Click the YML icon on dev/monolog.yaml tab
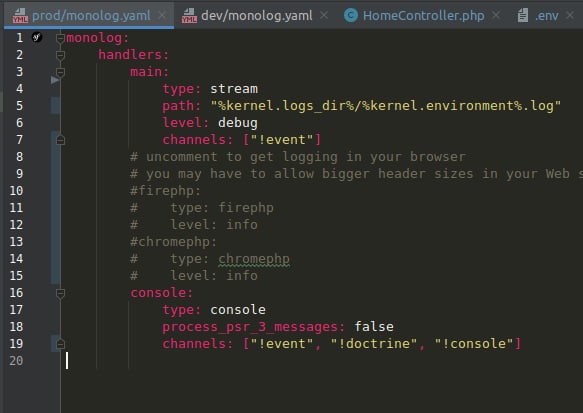583x413 pixels. pos(189,16)
